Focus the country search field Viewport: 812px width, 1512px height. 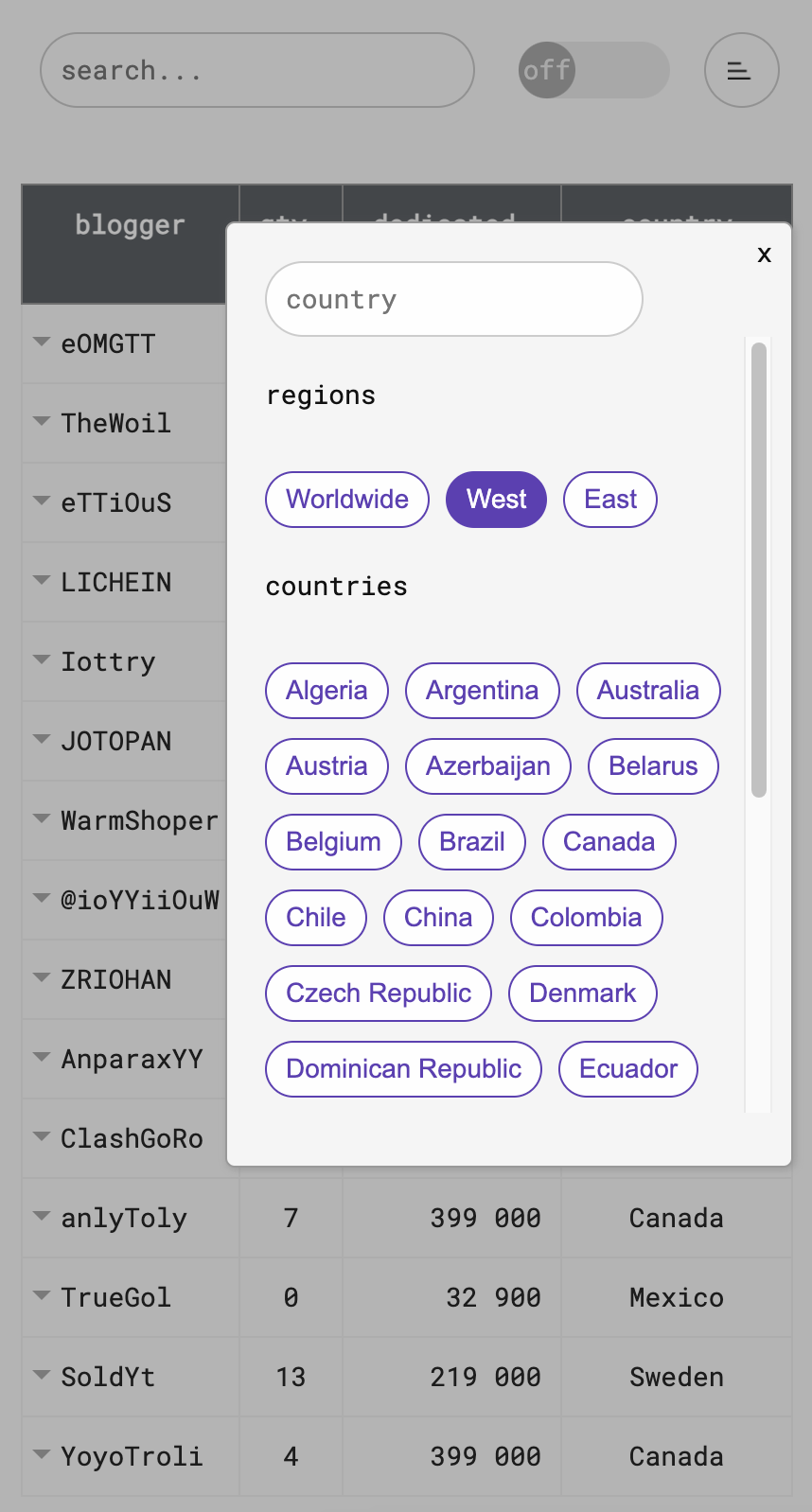(x=454, y=300)
